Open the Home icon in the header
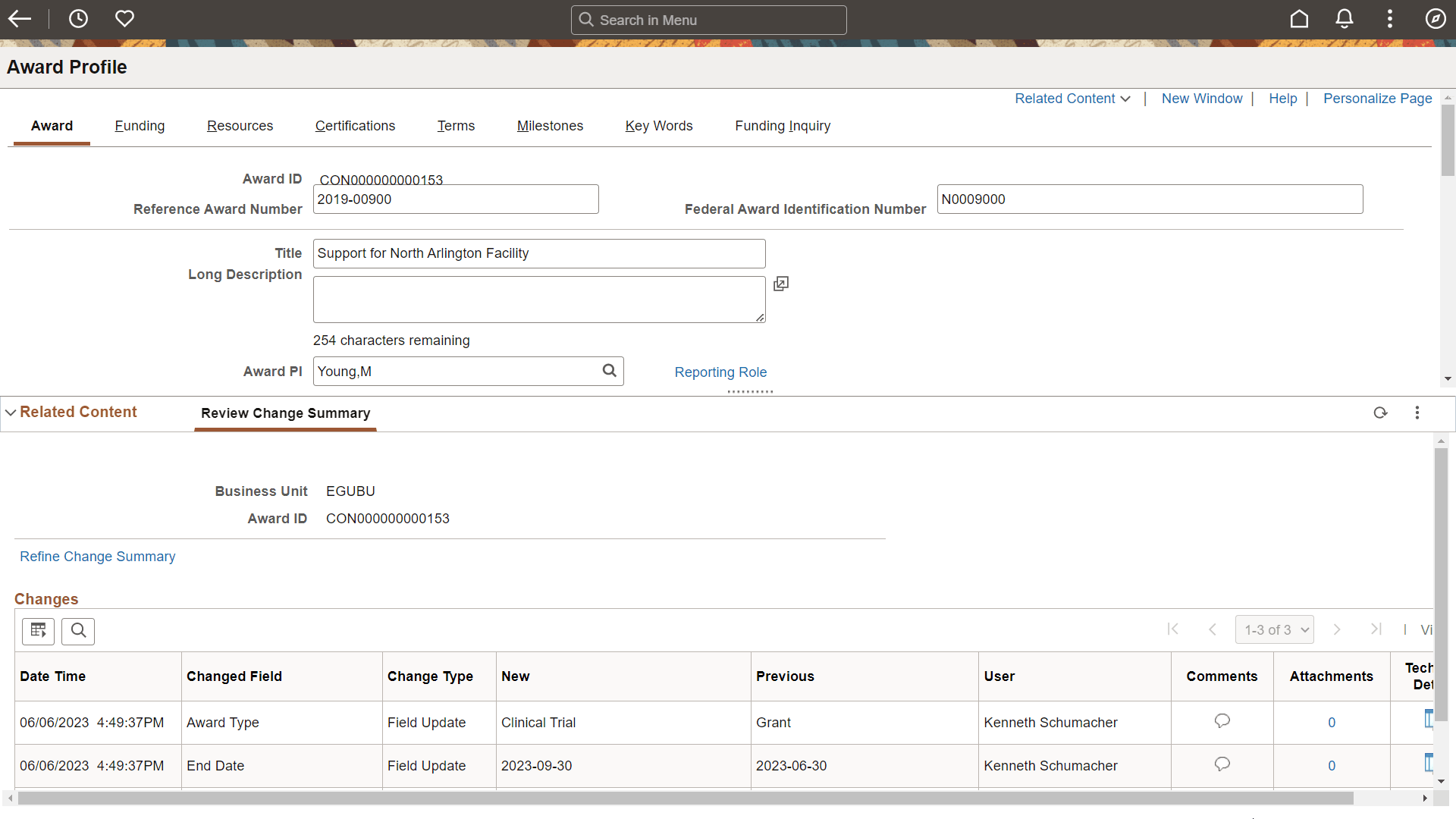This screenshot has width=1456, height=819. tap(1299, 19)
